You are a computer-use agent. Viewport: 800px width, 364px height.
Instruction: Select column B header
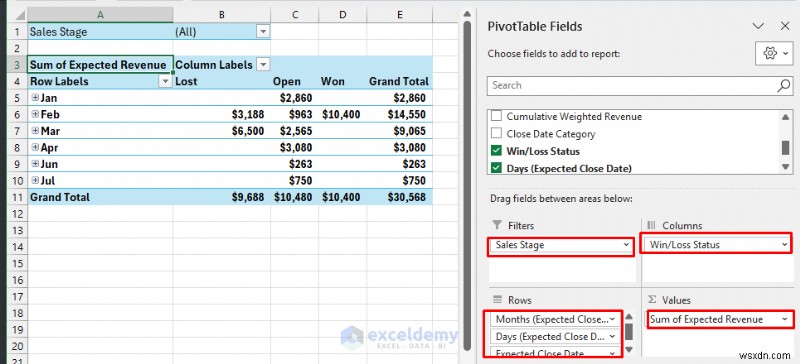221,15
